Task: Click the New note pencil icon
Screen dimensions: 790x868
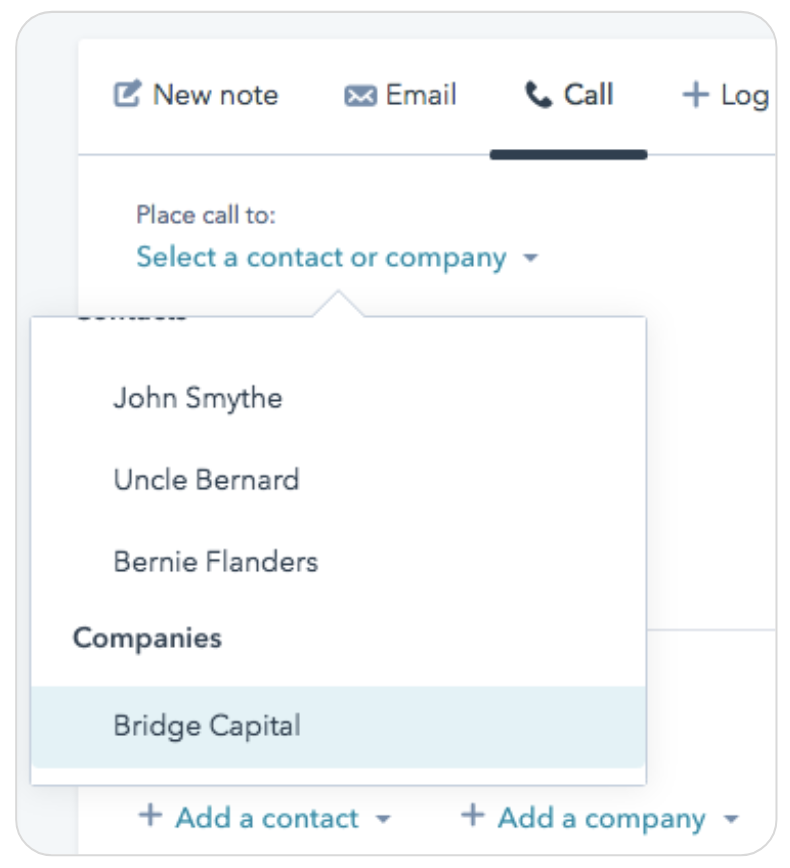Action: coord(127,94)
